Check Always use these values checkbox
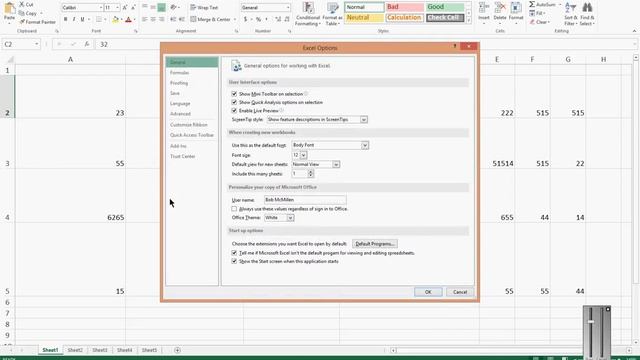The height and width of the screenshot is (360, 640). [234, 209]
